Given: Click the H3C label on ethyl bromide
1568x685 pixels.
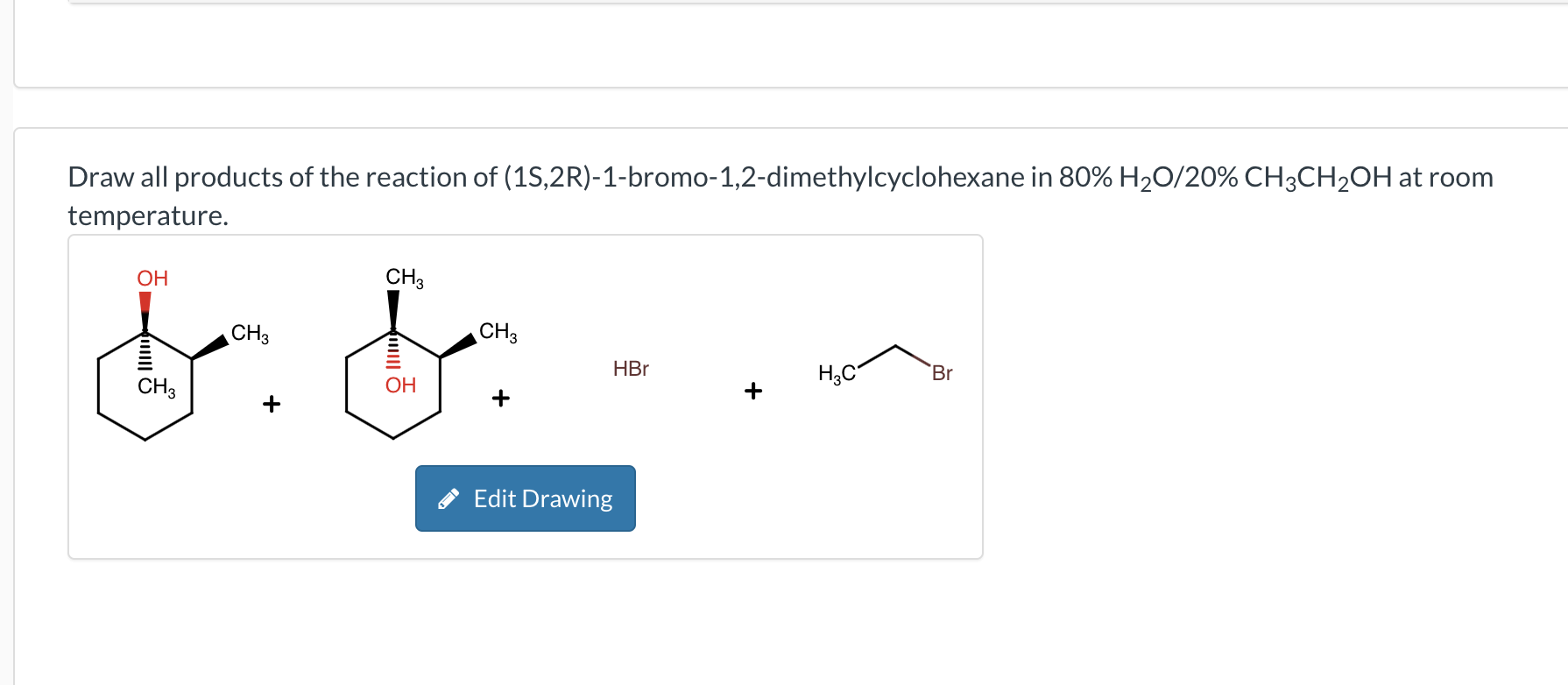Looking at the screenshot, I should click(836, 372).
